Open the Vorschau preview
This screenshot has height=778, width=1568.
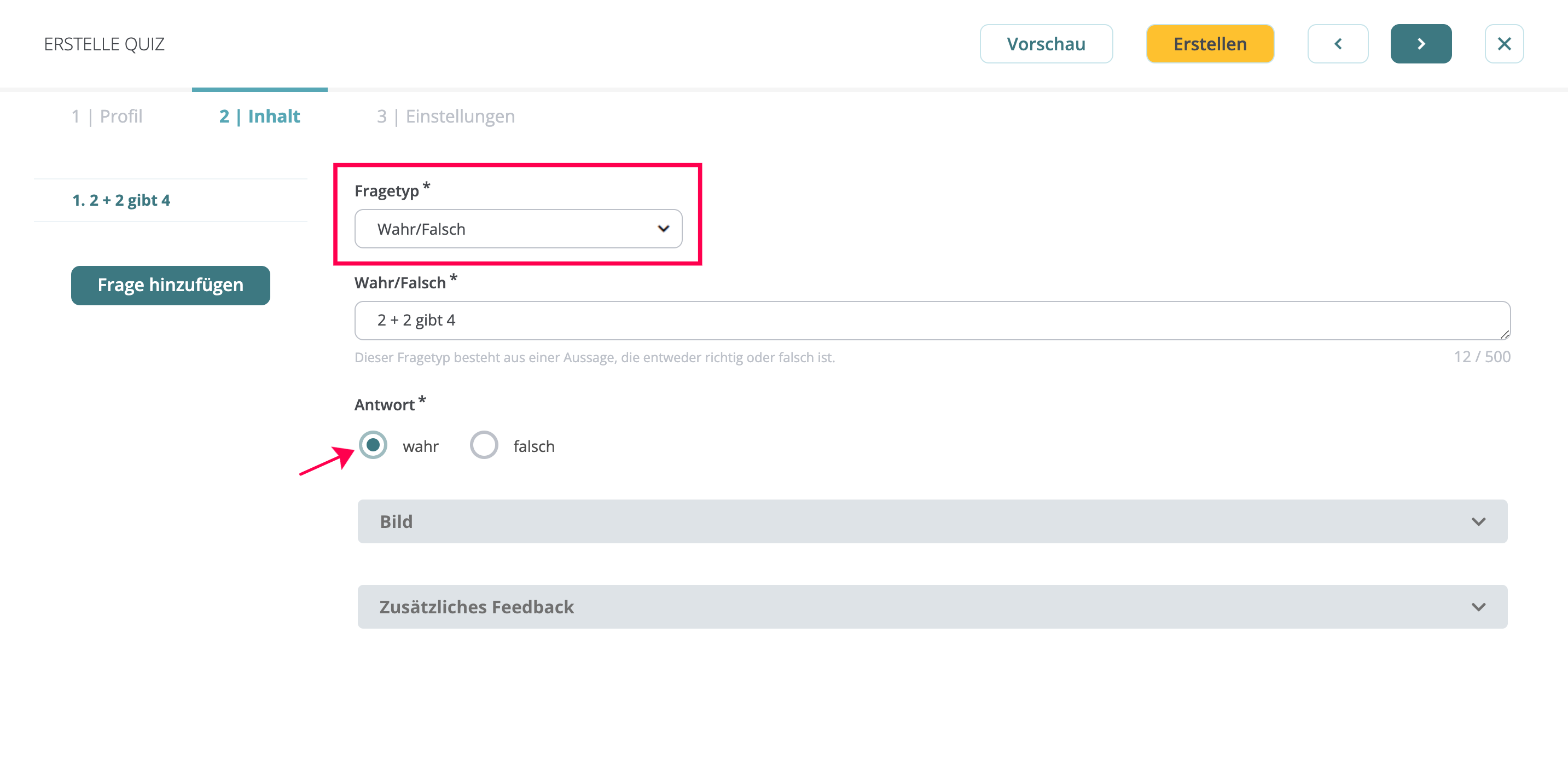pyautogui.click(x=1046, y=44)
